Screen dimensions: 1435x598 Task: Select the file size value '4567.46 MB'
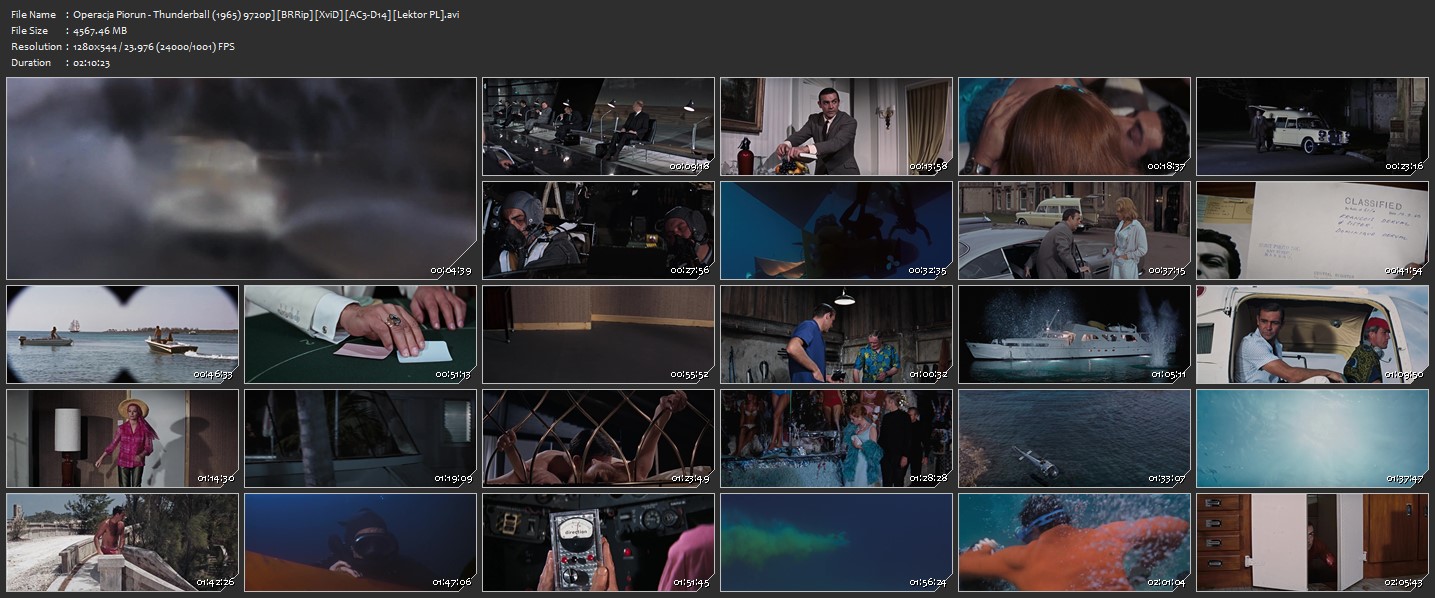tap(100, 31)
